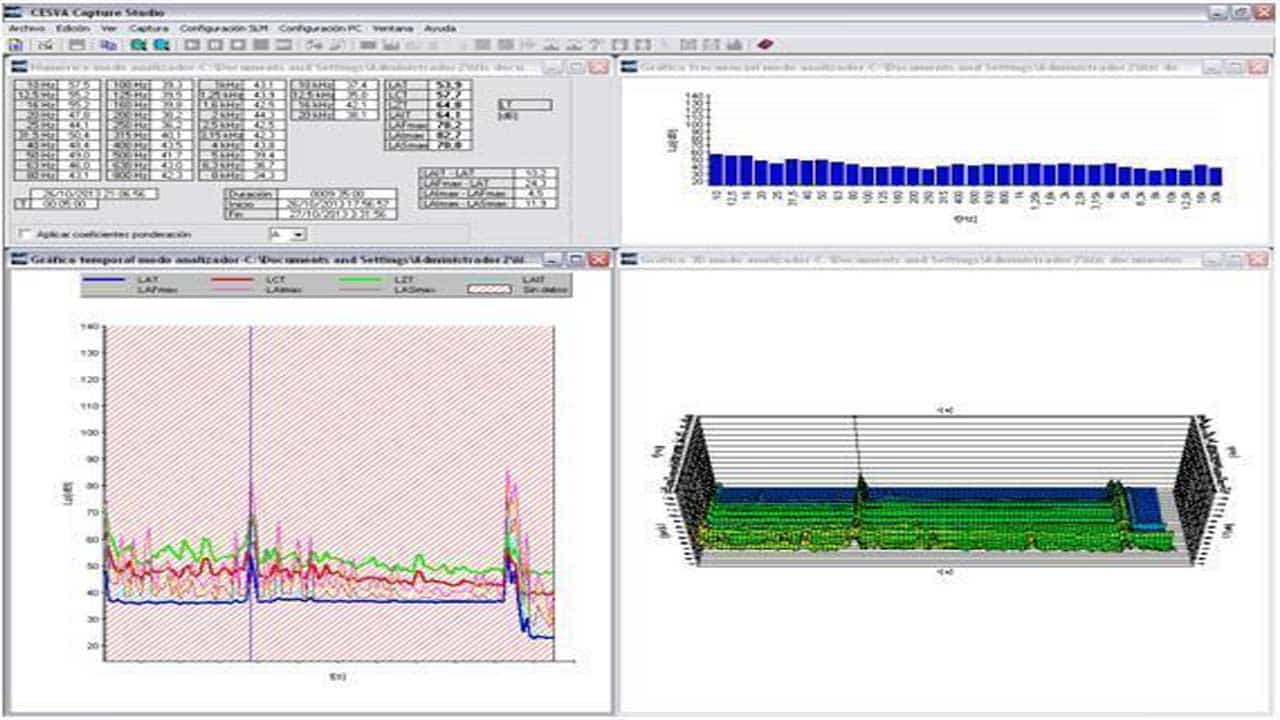Viewport: 1280px width, 720px height.
Task: Click the first toolbar icon for new document
Action: click(x=16, y=45)
